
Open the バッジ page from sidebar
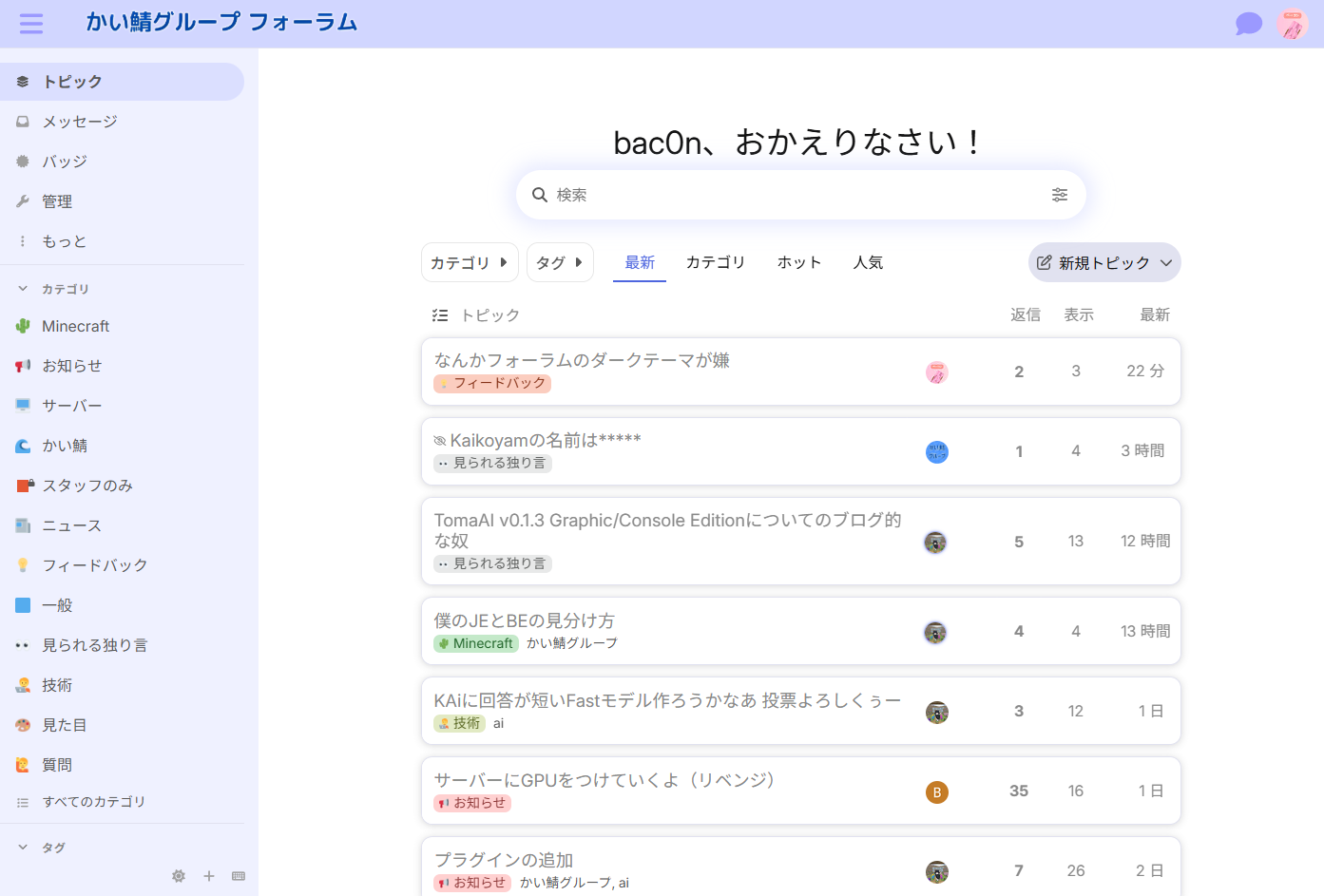pos(65,162)
